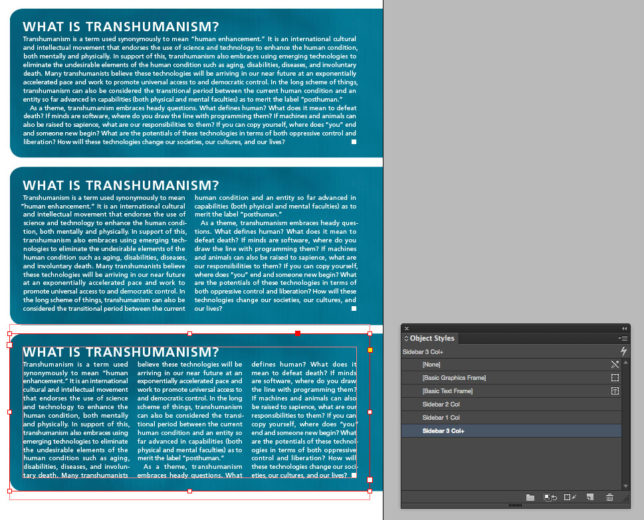Select the Object Styles tab
The image size is (644, 520).
pyautogui.click(x=430, y=338)
